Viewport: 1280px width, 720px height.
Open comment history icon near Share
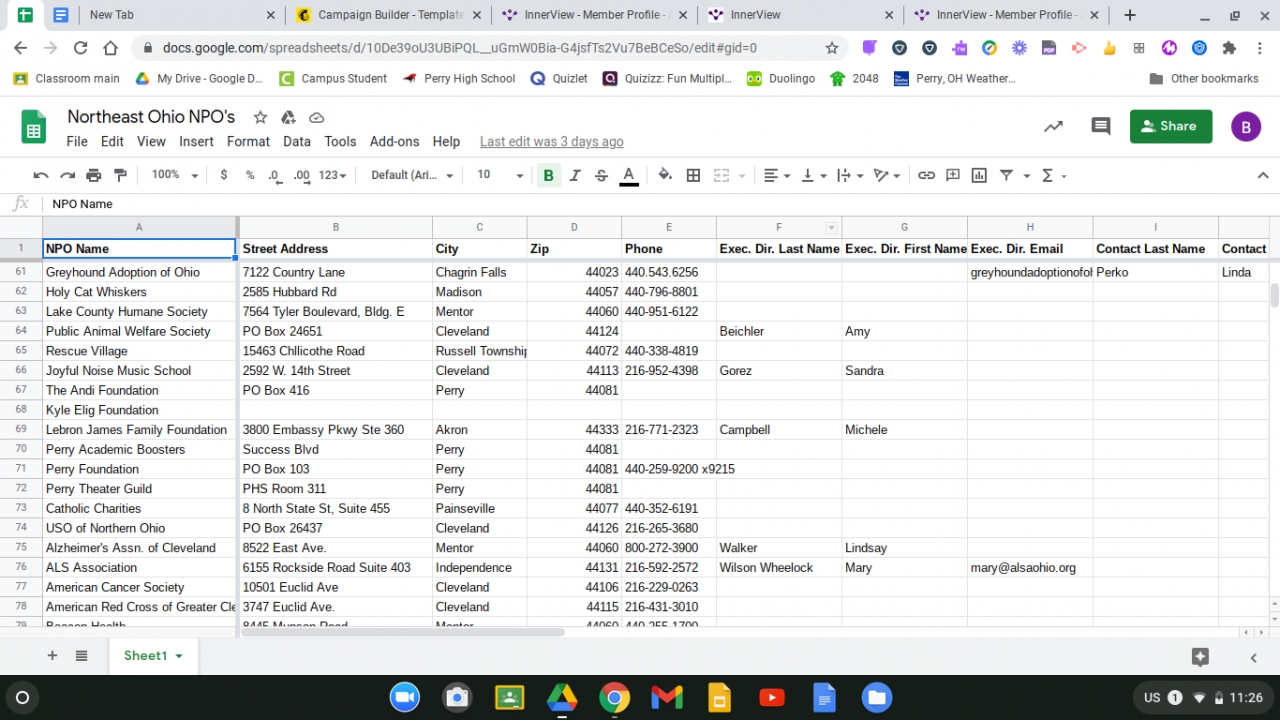[1101, 126]
